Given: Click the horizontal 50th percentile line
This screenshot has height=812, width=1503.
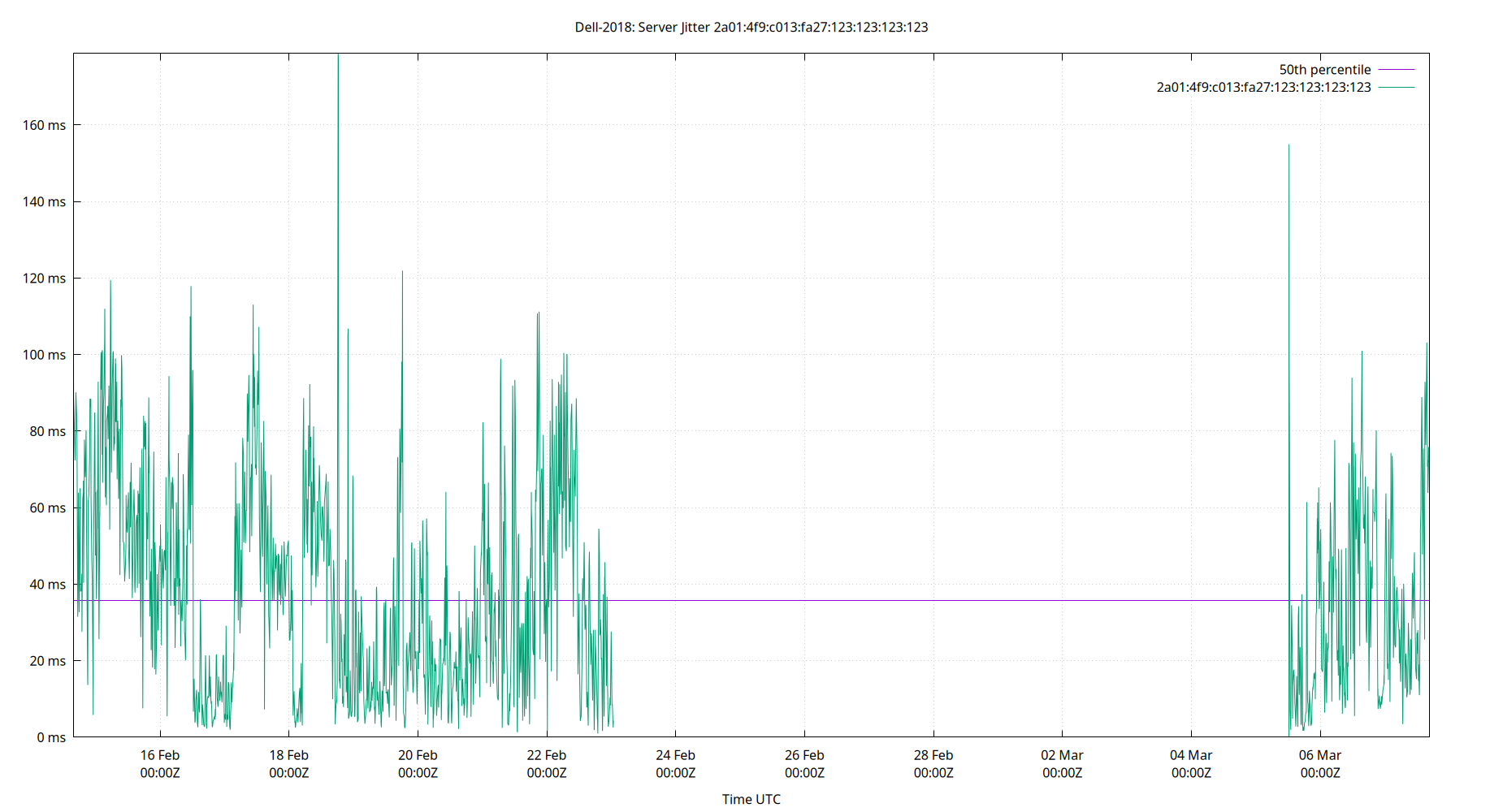Looking at the screenshot, I should pos(894,598).
